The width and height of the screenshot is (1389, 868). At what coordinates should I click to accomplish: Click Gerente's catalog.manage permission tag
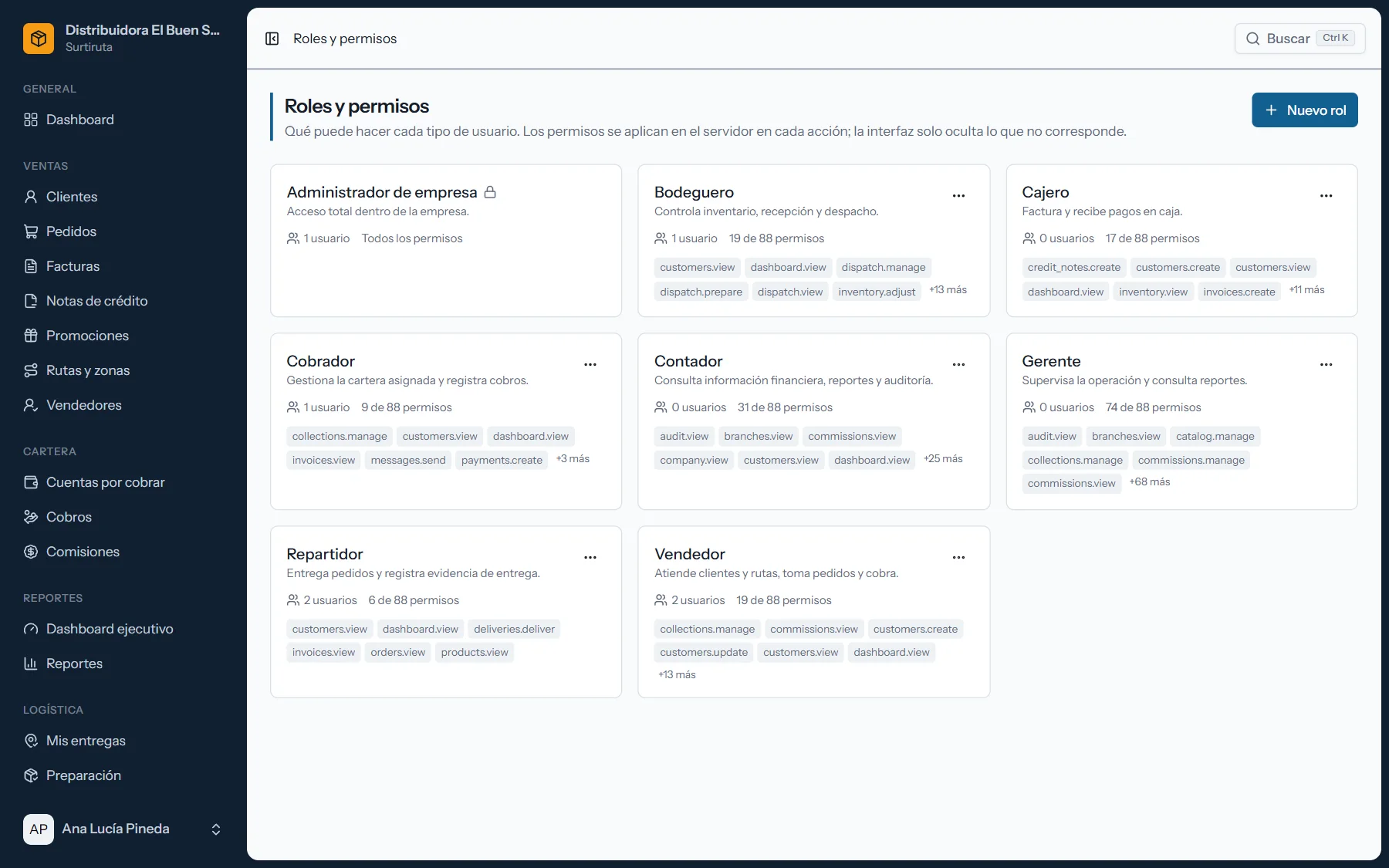(1215, 436)
